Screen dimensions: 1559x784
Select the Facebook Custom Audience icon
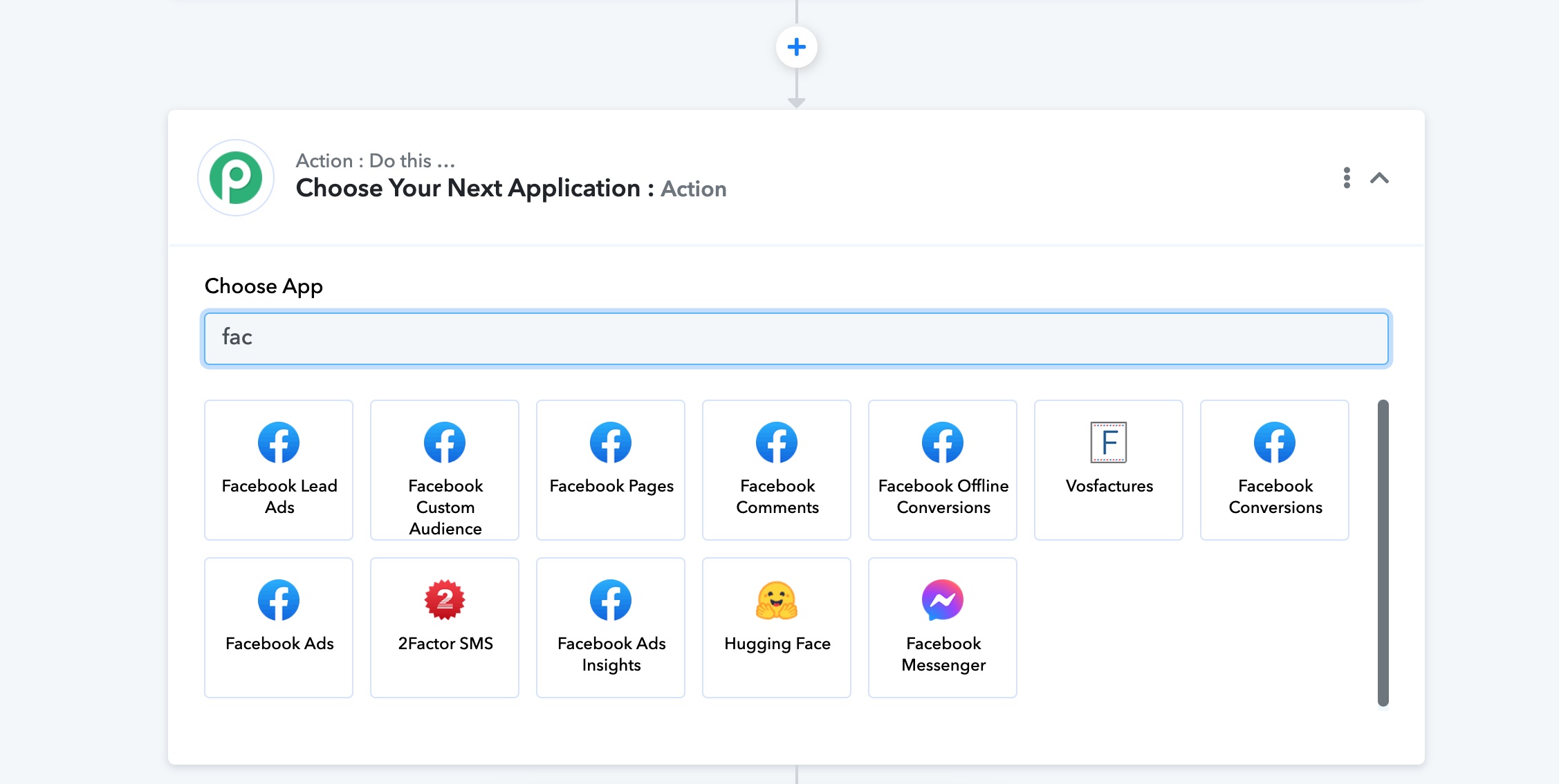[445, 442]
